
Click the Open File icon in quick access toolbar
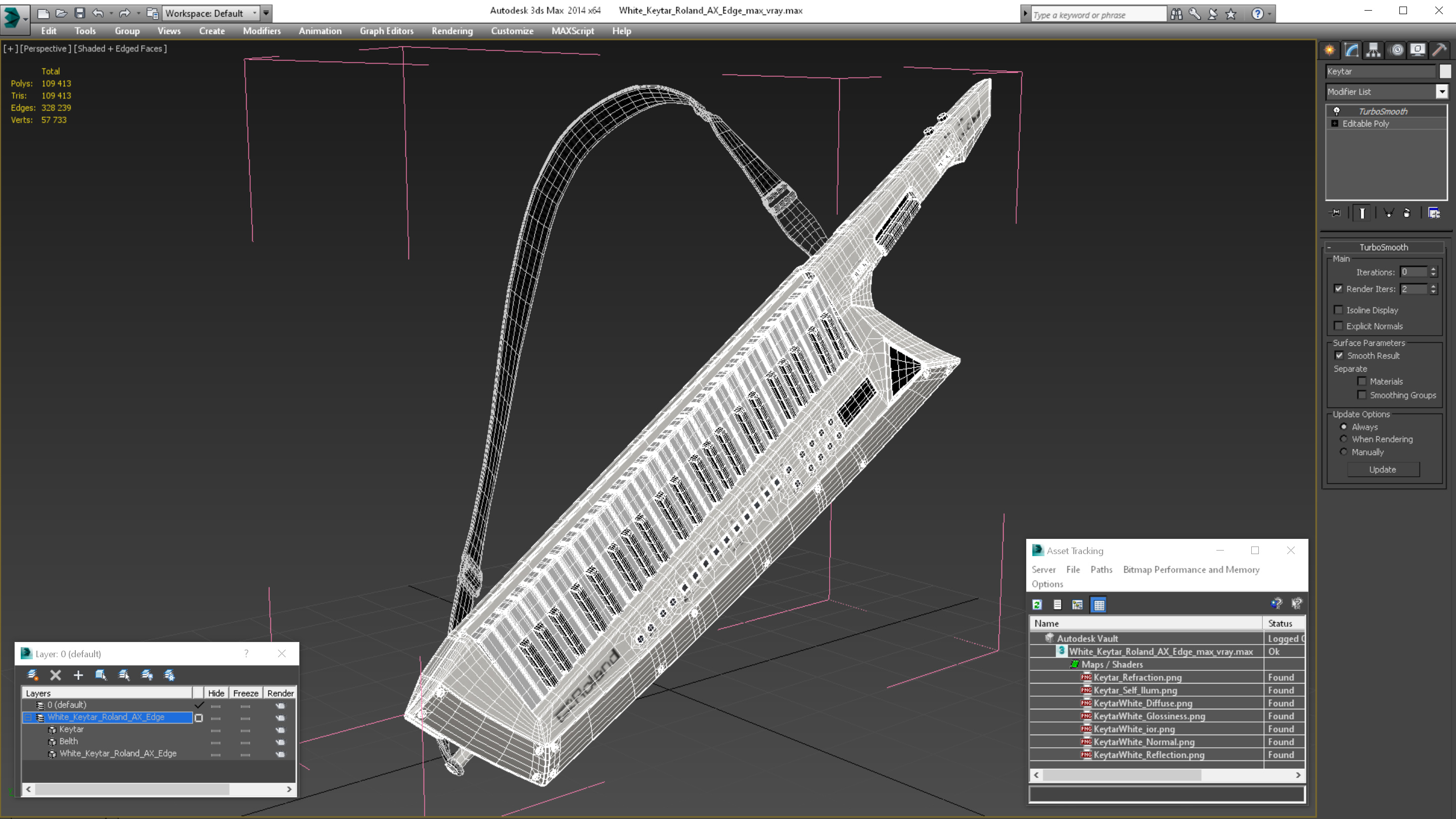pyautogui.click(x=61, y=13)
